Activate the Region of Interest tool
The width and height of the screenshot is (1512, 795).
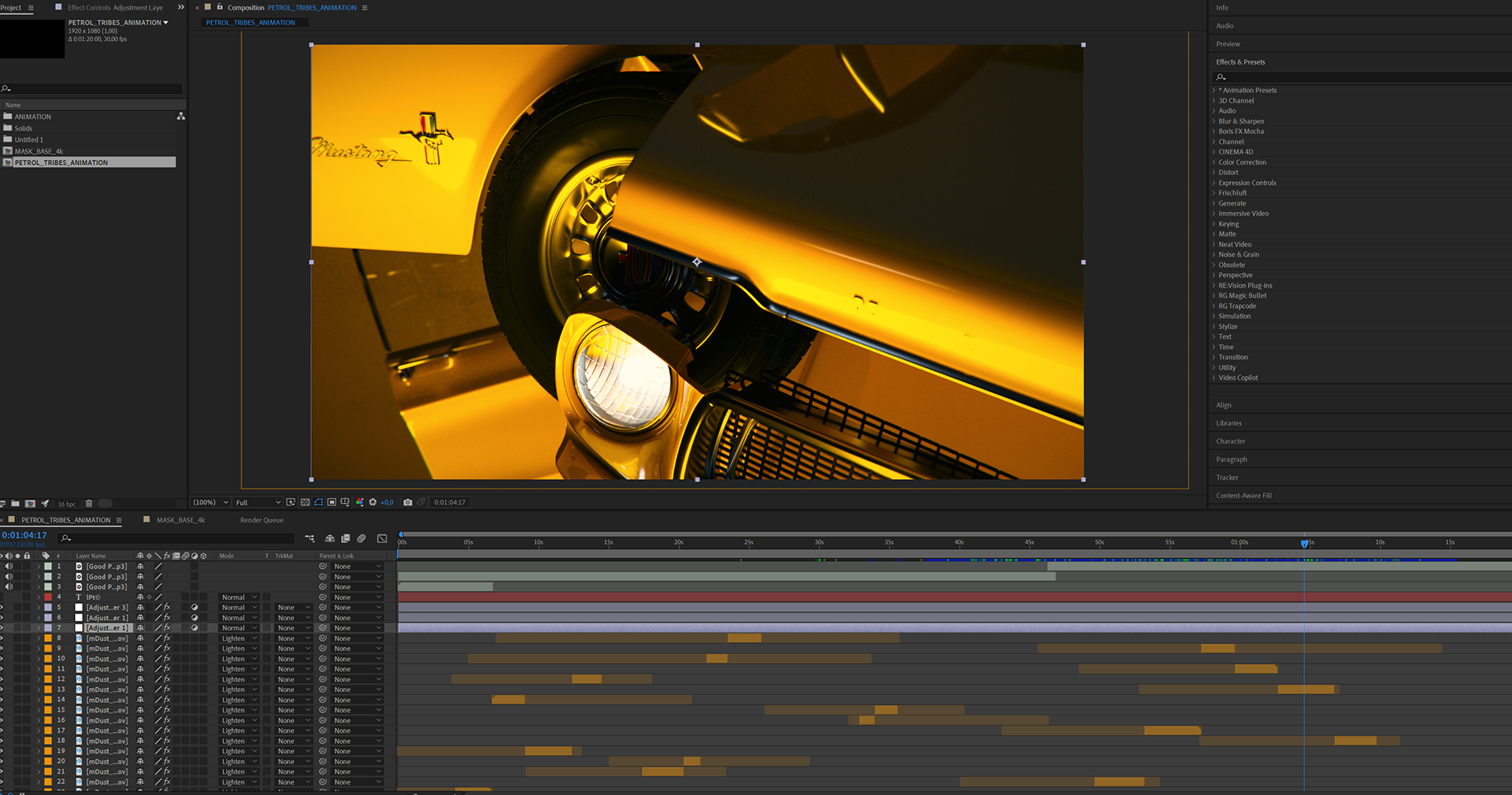[x=332, y=502]
